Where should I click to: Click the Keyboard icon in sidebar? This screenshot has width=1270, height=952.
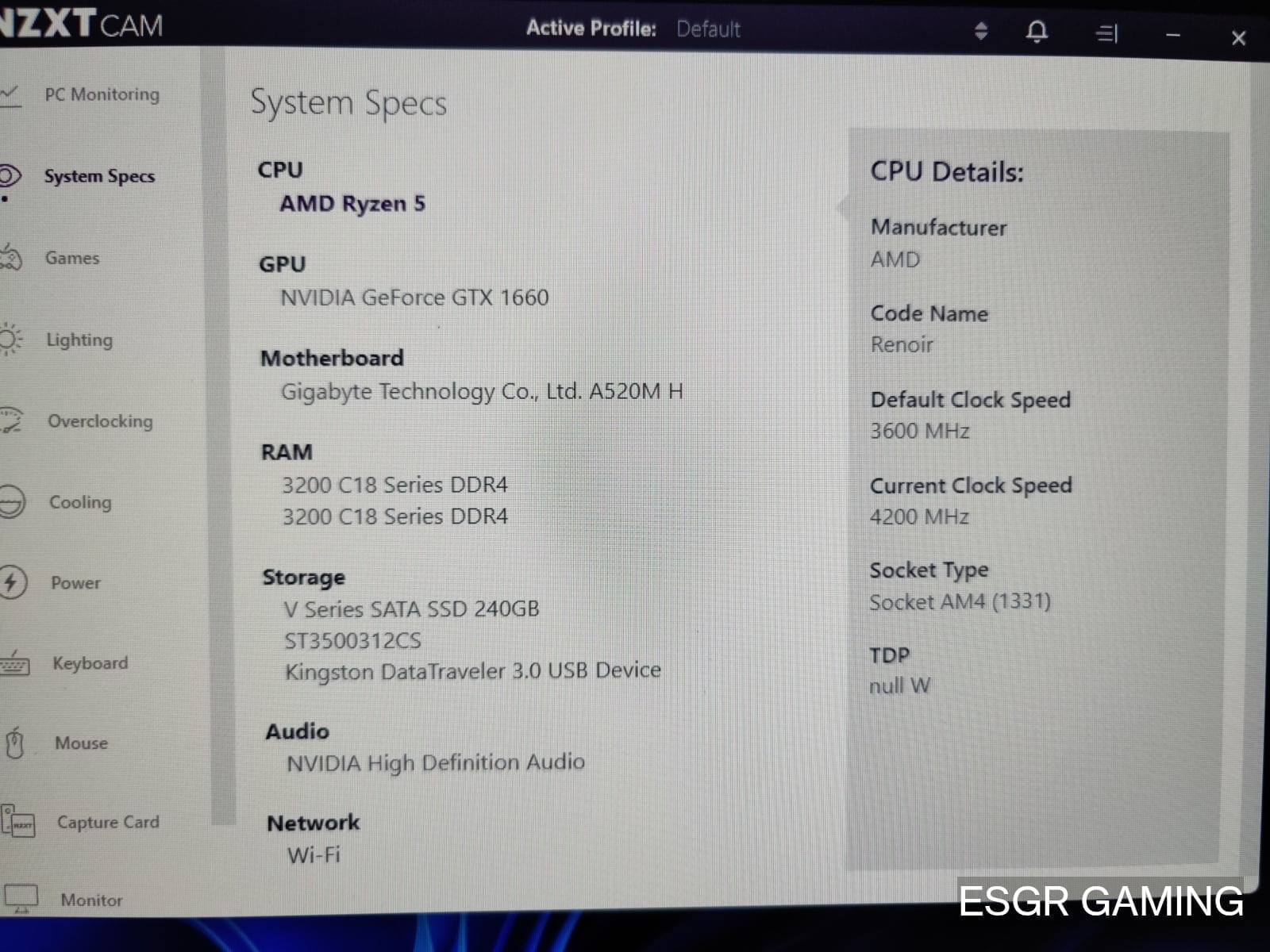[x=15, y=663]
